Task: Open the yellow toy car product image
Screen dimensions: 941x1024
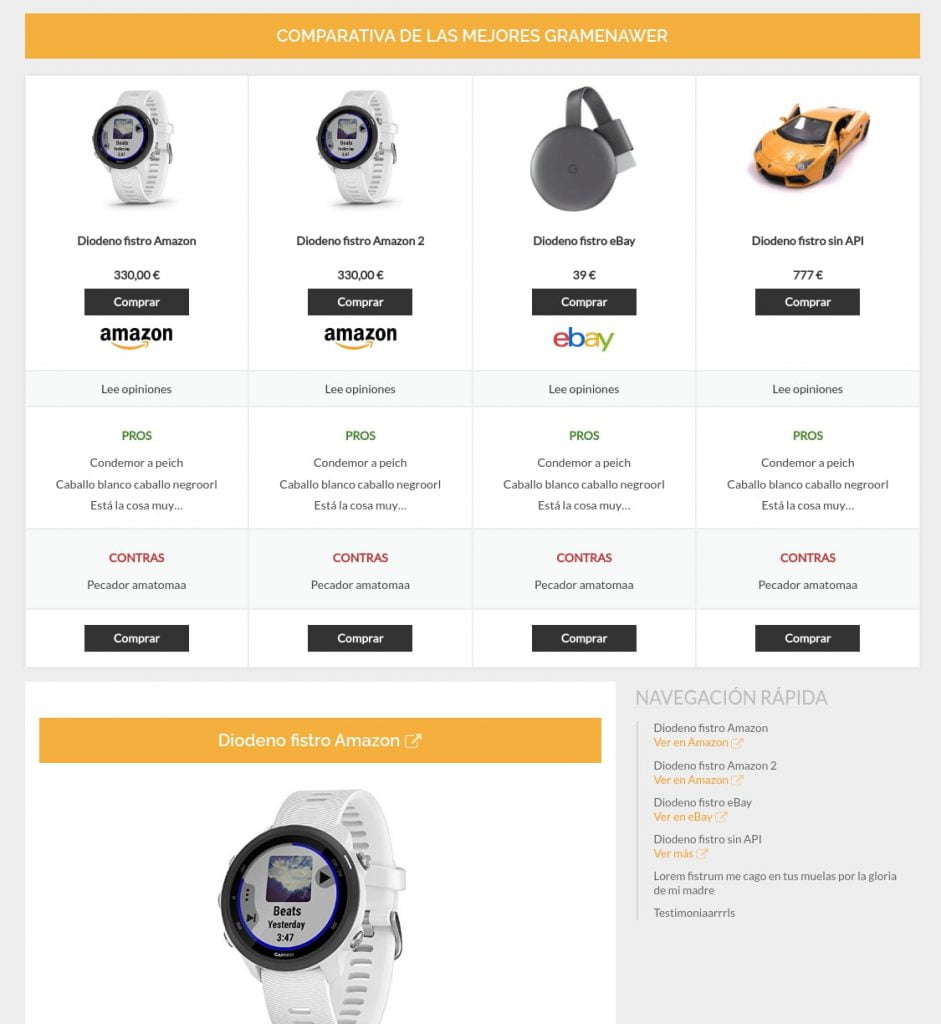Action: [808, 146]
